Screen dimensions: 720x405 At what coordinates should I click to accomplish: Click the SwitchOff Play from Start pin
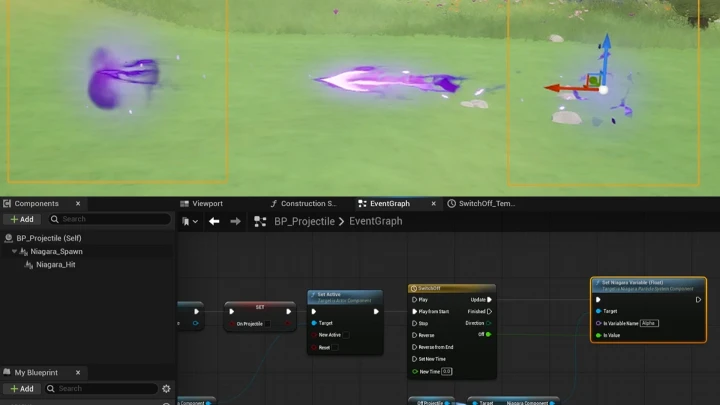coord(414,312)
